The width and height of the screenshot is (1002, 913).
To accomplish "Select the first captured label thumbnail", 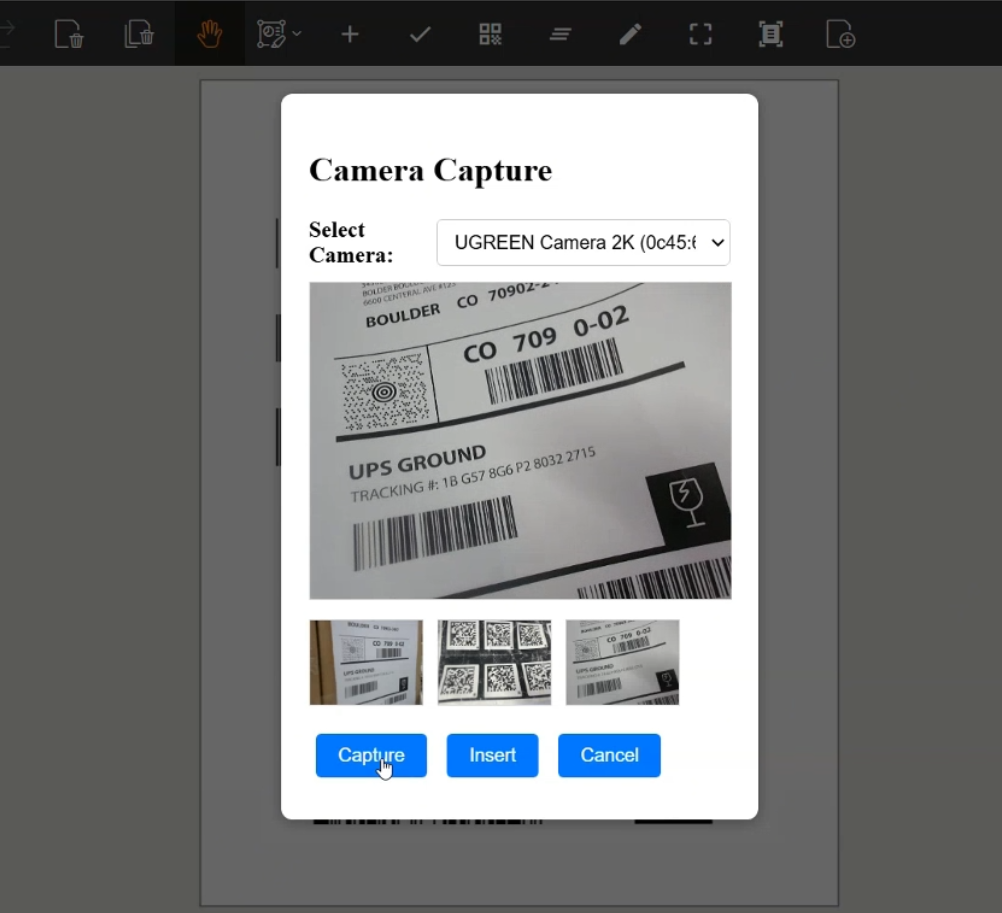I will coord(366,662).
